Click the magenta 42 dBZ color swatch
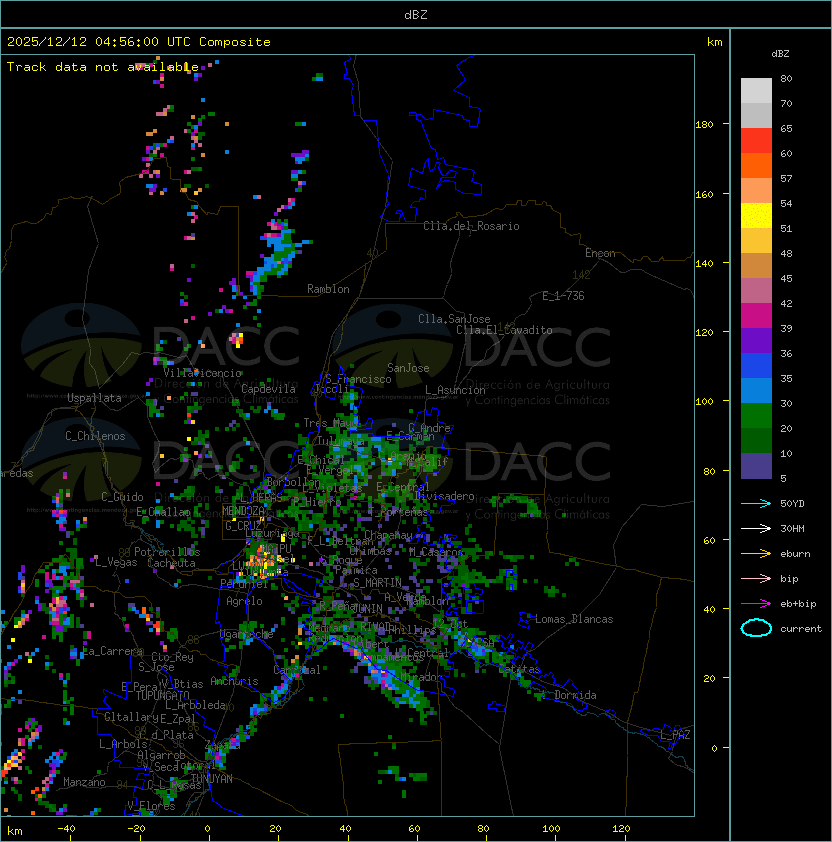 coord(756,316)
